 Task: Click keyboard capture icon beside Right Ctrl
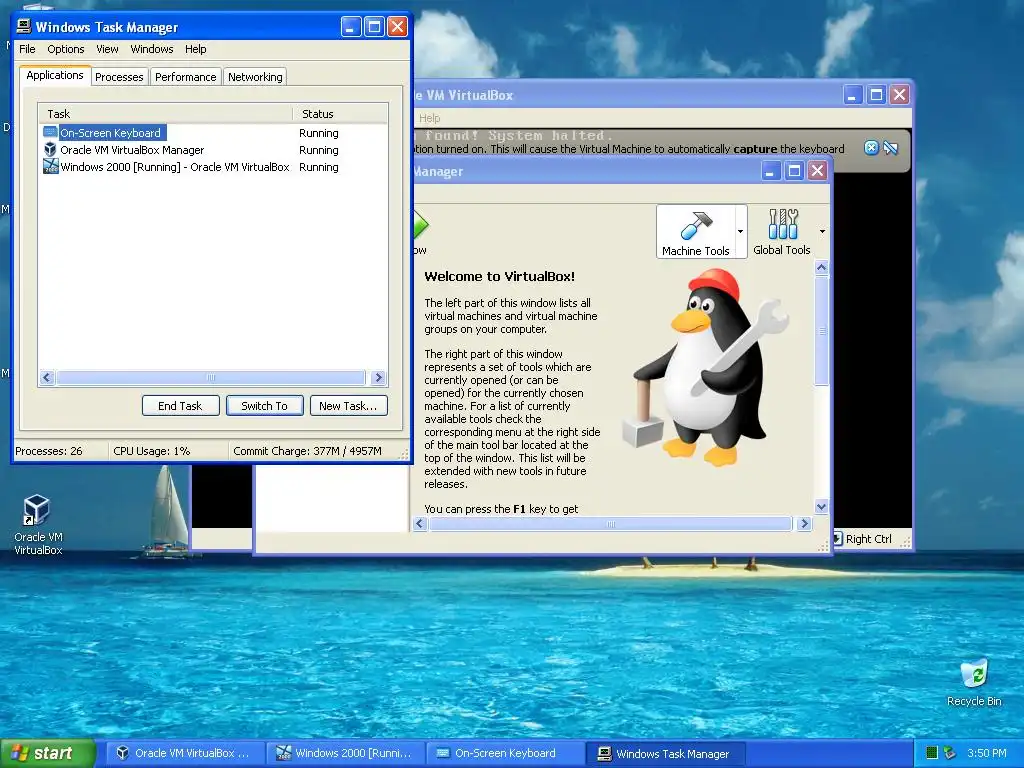coord(837,539)
